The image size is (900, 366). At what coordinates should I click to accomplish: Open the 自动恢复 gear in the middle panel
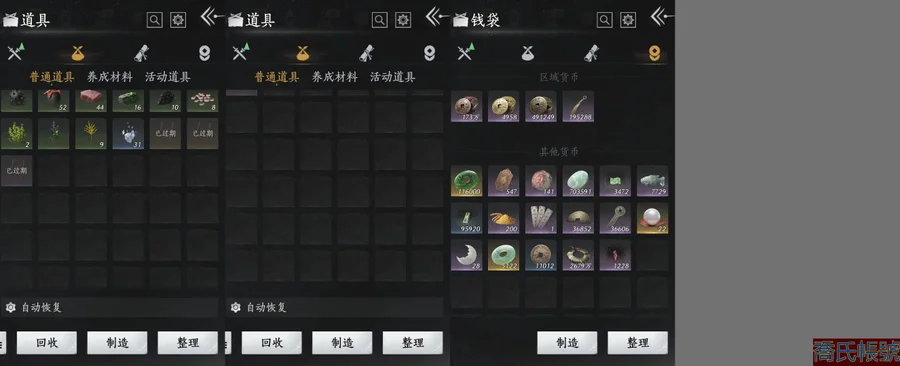tap(235, 307)
